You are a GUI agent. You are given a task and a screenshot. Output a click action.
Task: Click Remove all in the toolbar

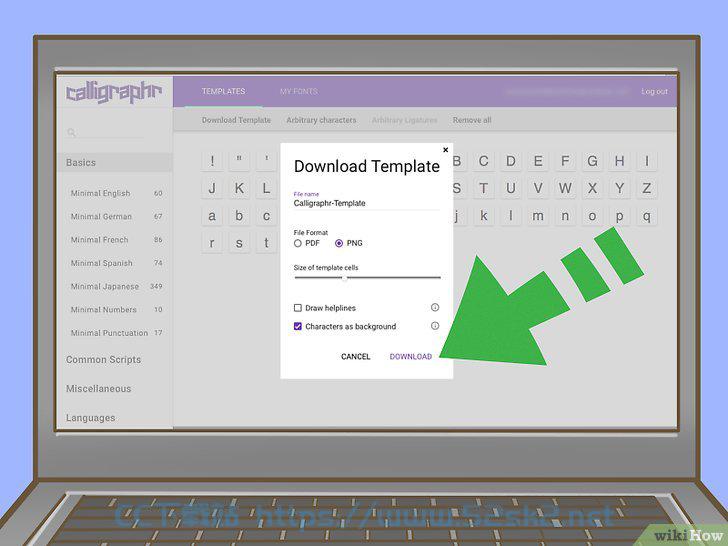pos(472,120)
